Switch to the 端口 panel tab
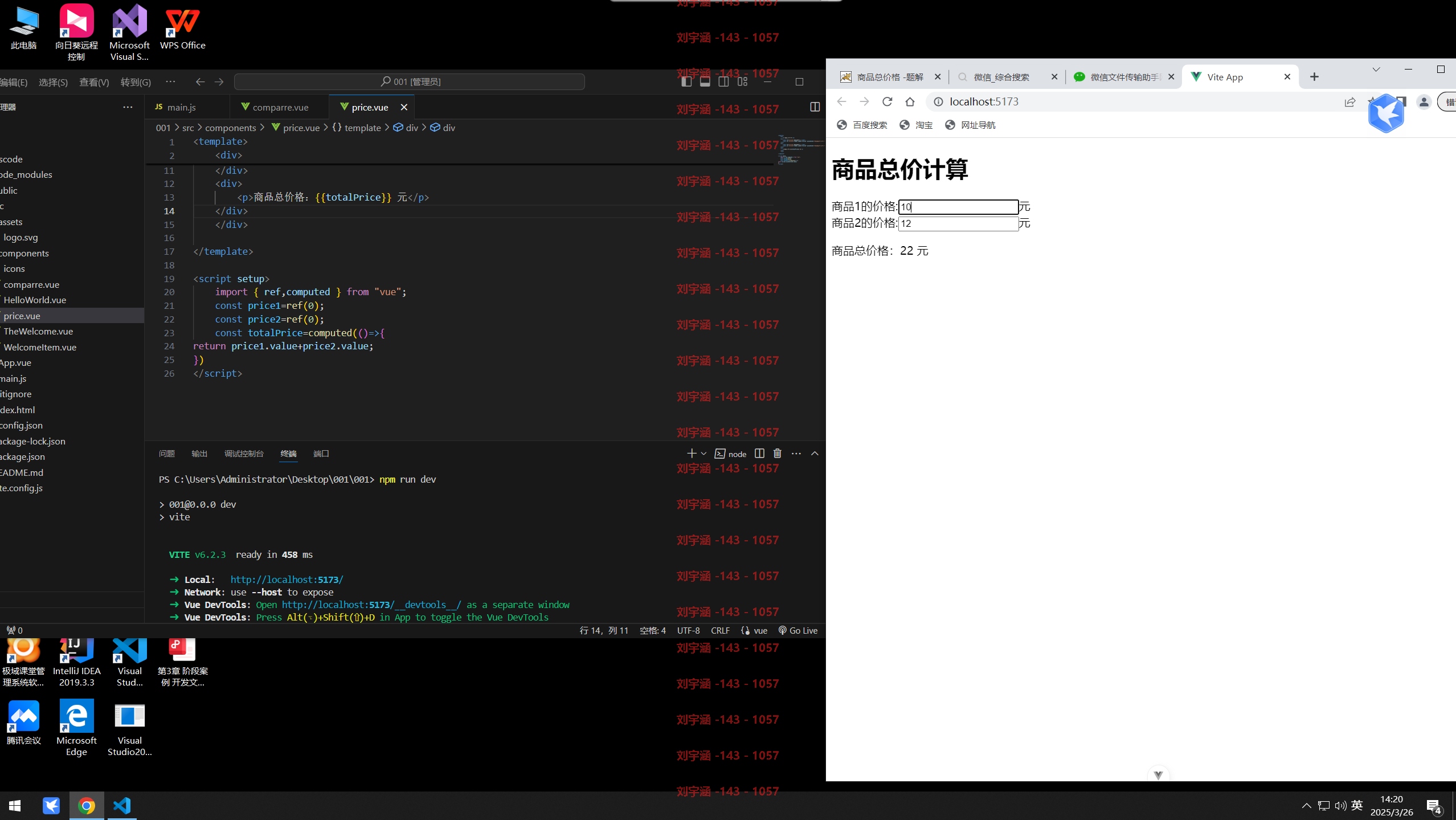Image resolution: width=1456 pixels, height=820 pixels. pyautogui.click(x=321, y=454)
